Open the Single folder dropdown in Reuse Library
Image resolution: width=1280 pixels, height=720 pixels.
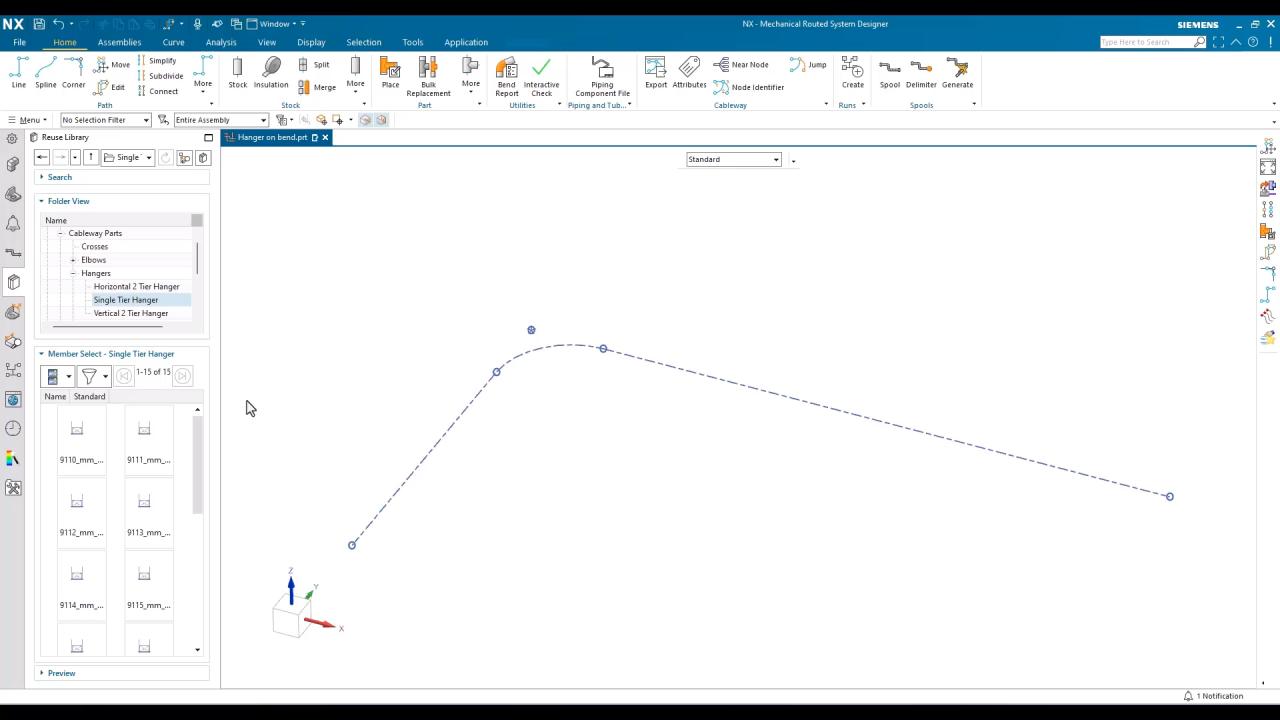point(128,157)
